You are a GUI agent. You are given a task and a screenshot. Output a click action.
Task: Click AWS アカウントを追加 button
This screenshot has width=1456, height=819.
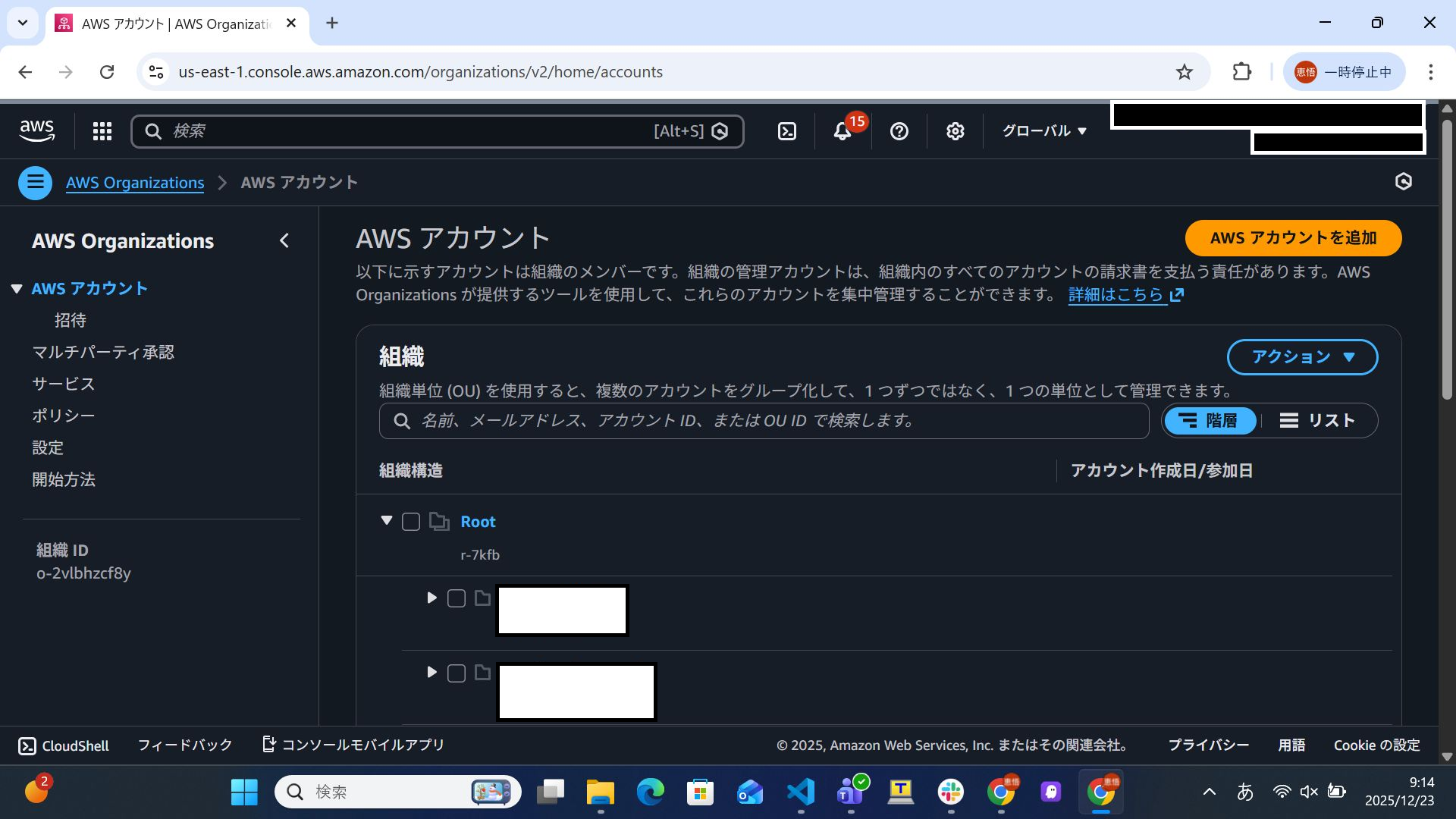[x=1293, y=238]
